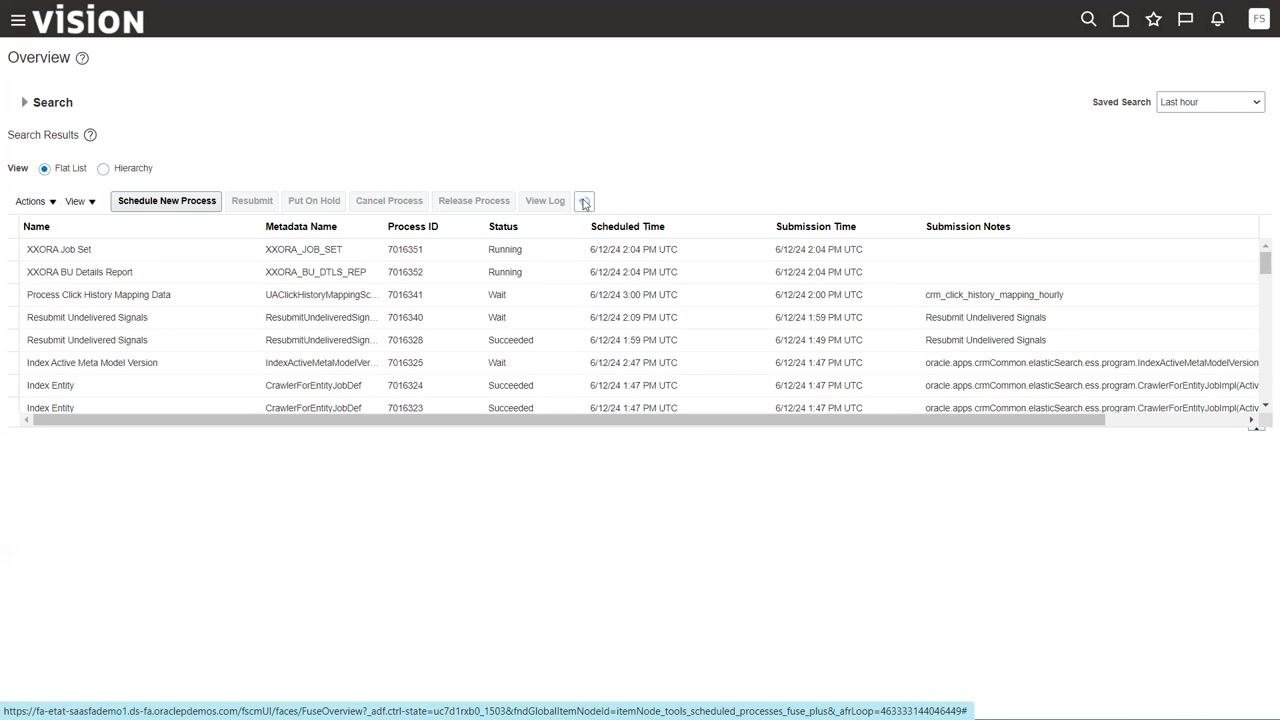The image size is (1280, 720).
Task: Open the View menu in table toolbar
Action: click(80, 201)
